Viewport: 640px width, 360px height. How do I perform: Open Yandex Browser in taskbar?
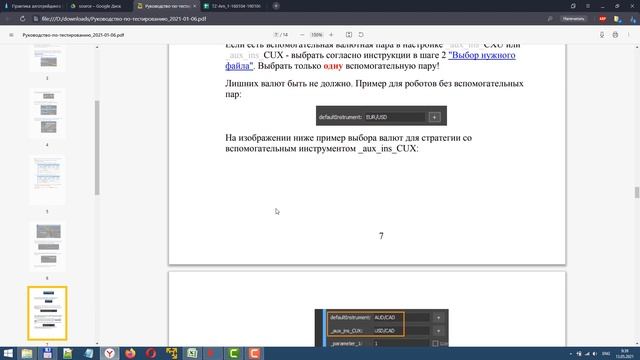[x=109, y=353]
